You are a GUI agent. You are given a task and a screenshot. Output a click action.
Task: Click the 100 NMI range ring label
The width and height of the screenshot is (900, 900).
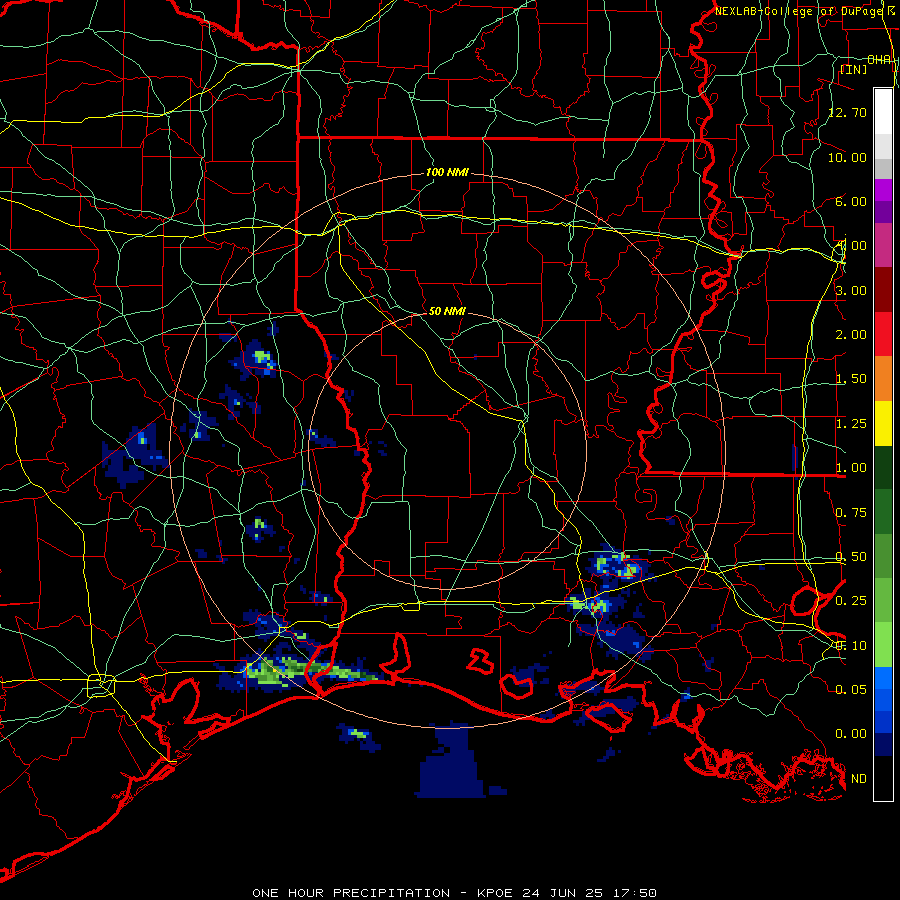coord(447,172)
